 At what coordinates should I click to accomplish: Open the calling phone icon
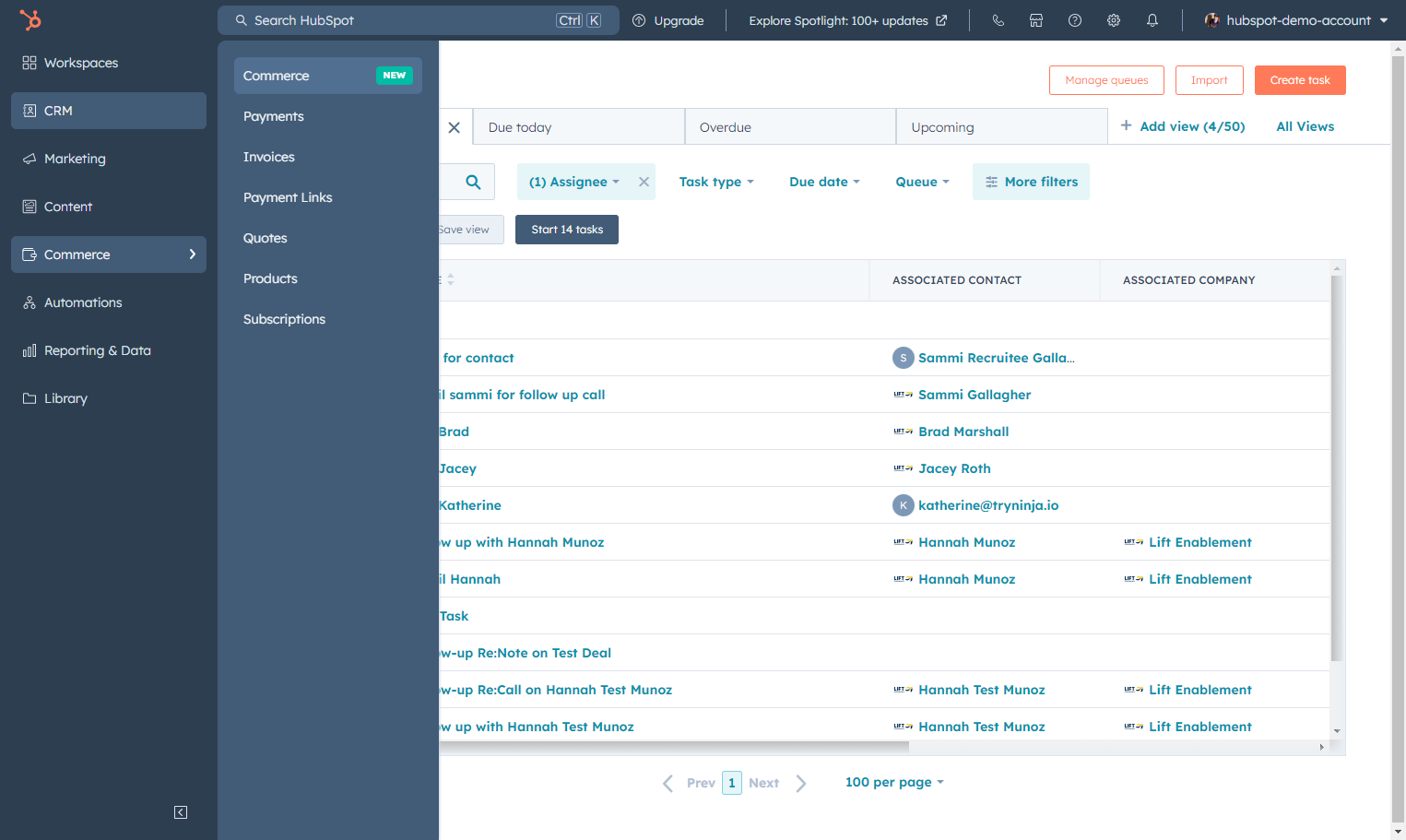(x=998, y=20)
